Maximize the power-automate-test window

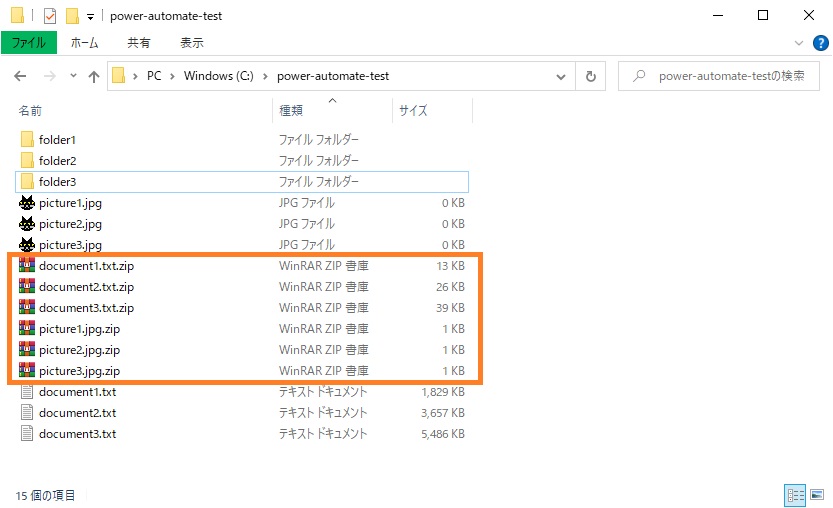[x=763, y=15]
